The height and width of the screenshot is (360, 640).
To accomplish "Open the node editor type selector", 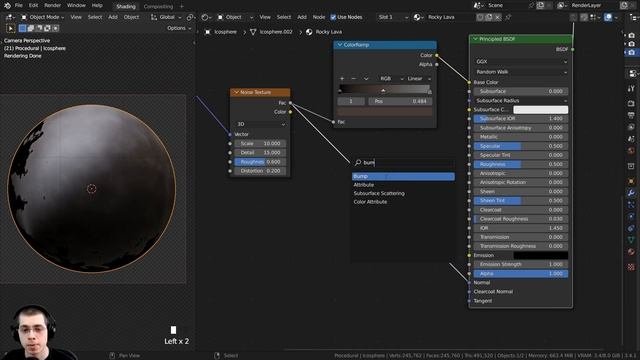I will [206, 17].
